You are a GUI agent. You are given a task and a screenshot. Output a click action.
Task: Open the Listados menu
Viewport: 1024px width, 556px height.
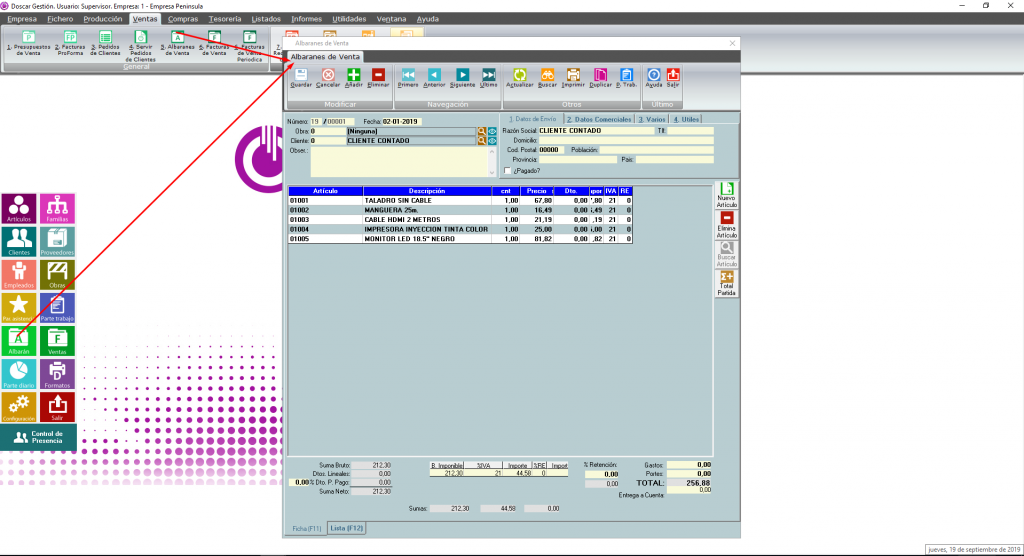[266, 19]
